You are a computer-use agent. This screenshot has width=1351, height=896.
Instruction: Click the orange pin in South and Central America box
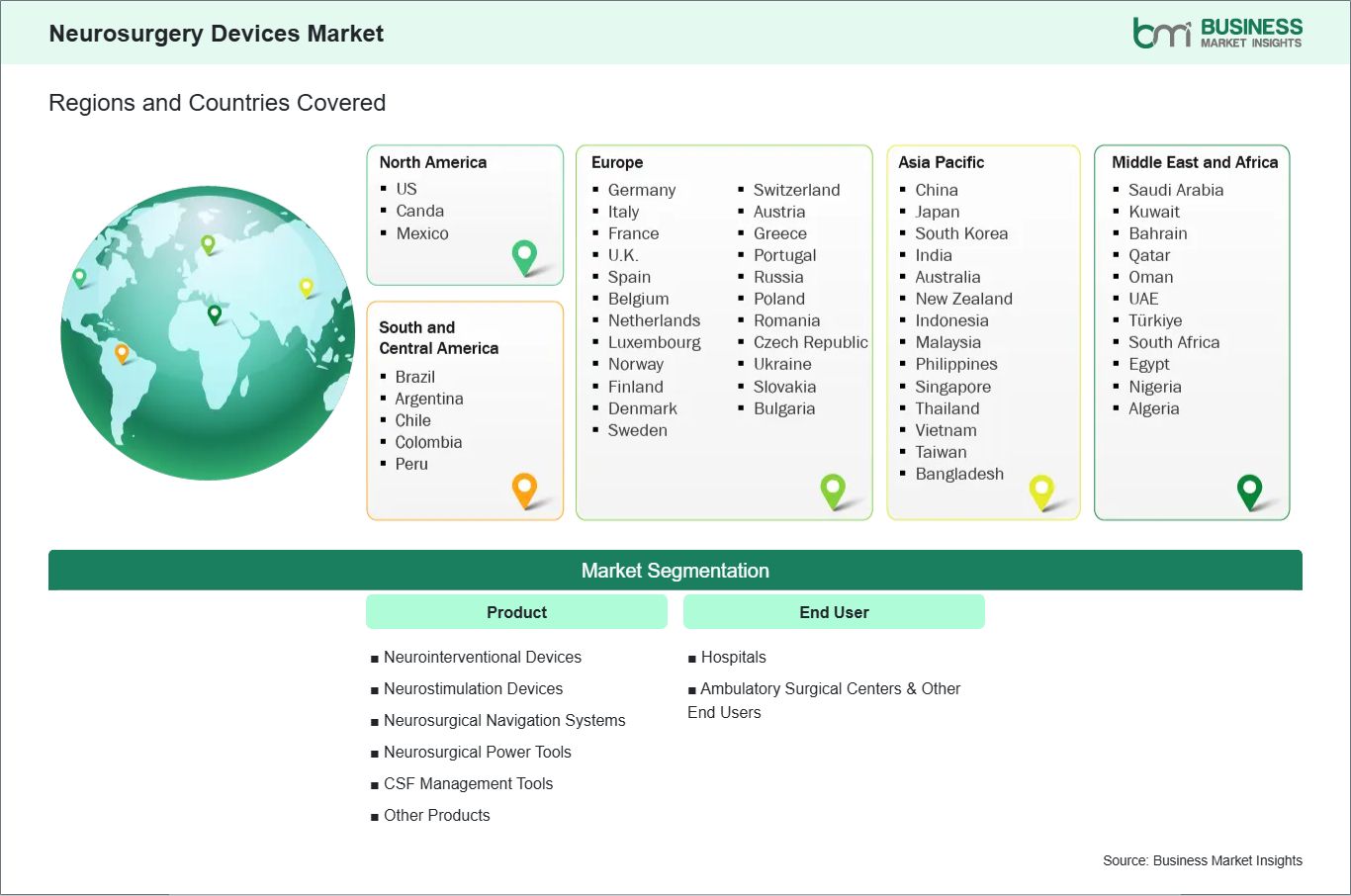[524, 489]
